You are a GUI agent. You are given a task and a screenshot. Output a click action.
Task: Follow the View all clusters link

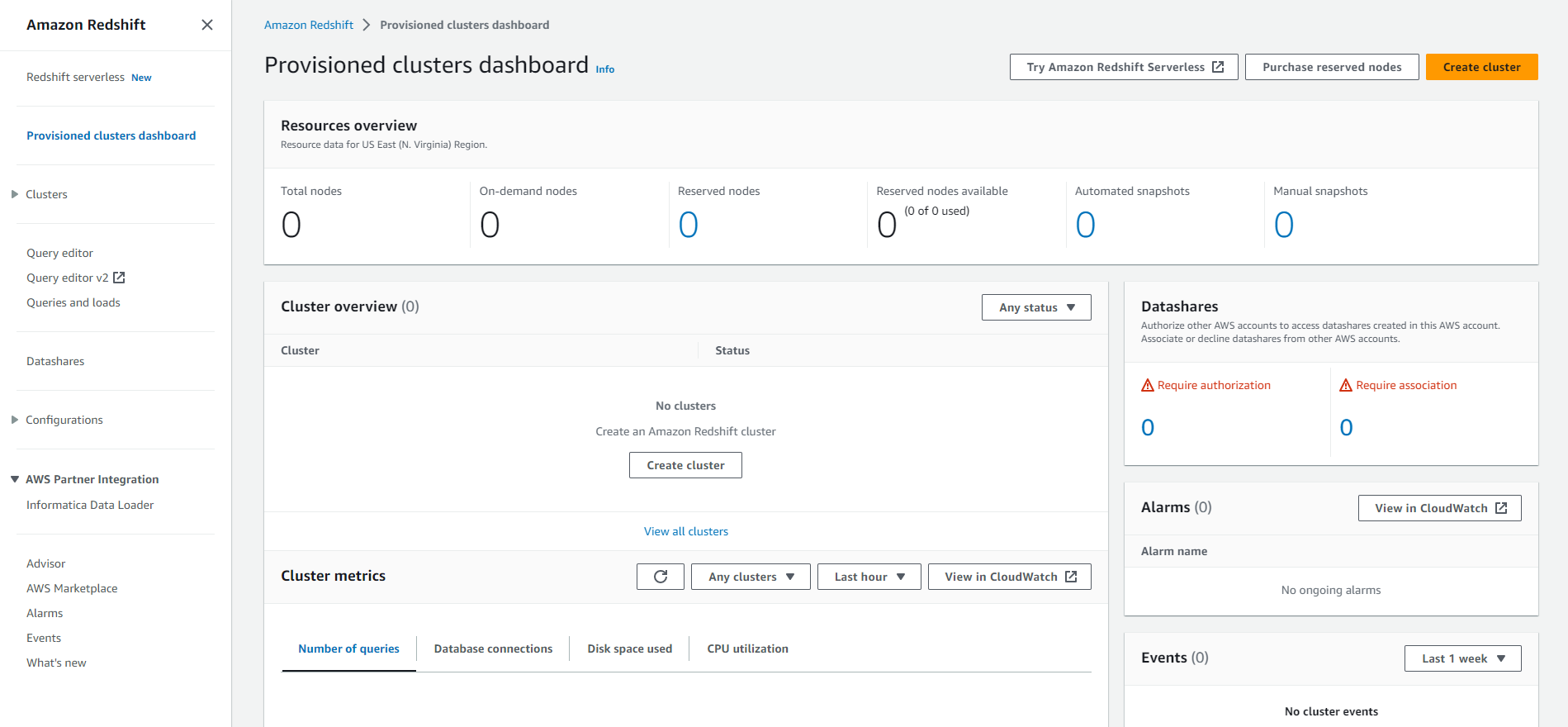(686, 531)
